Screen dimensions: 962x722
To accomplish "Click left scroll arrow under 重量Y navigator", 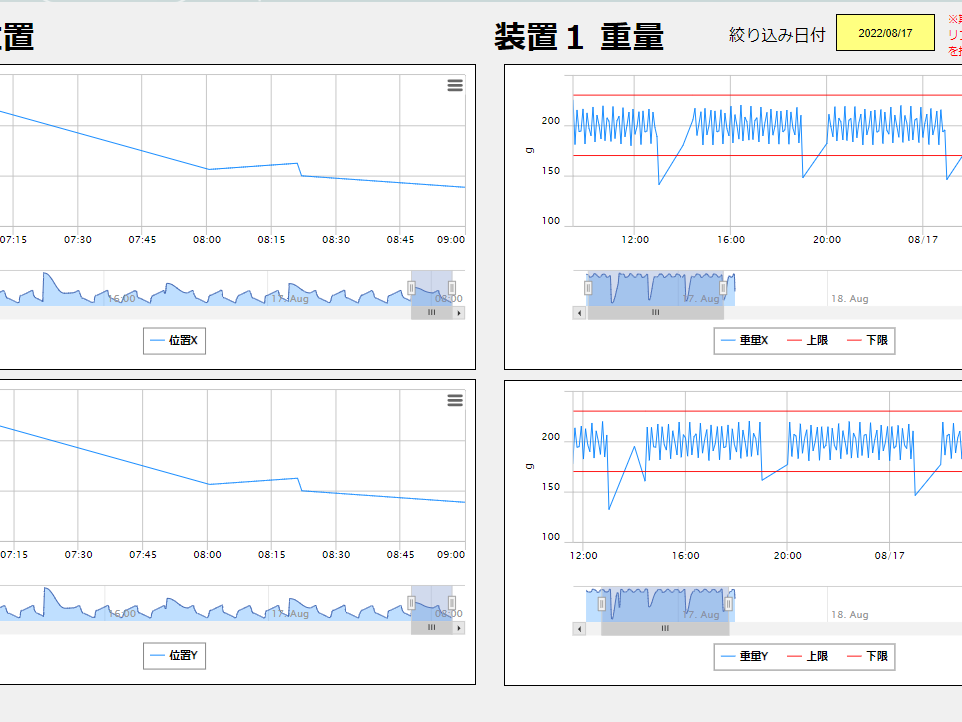I will (x=579, y=629).
